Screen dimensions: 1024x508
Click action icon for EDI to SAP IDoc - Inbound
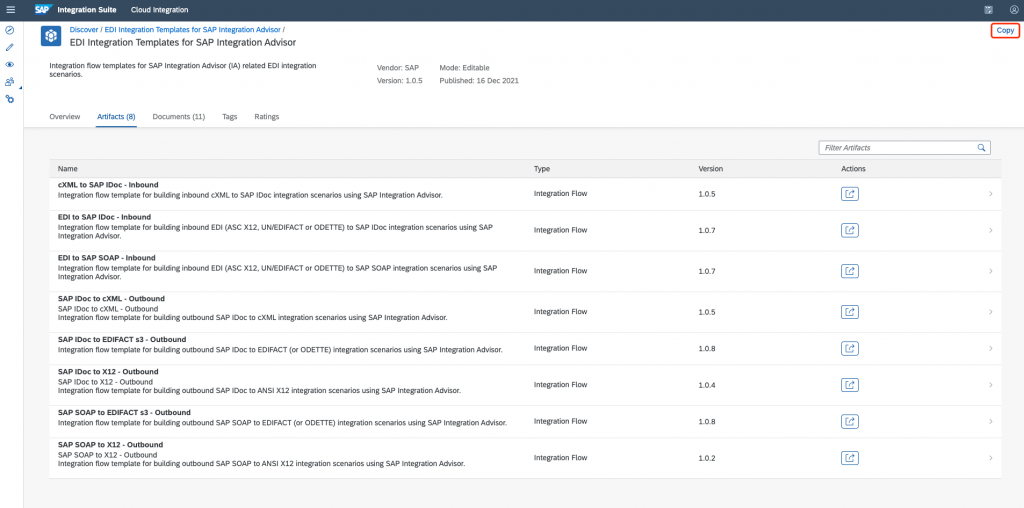(850, 230)
